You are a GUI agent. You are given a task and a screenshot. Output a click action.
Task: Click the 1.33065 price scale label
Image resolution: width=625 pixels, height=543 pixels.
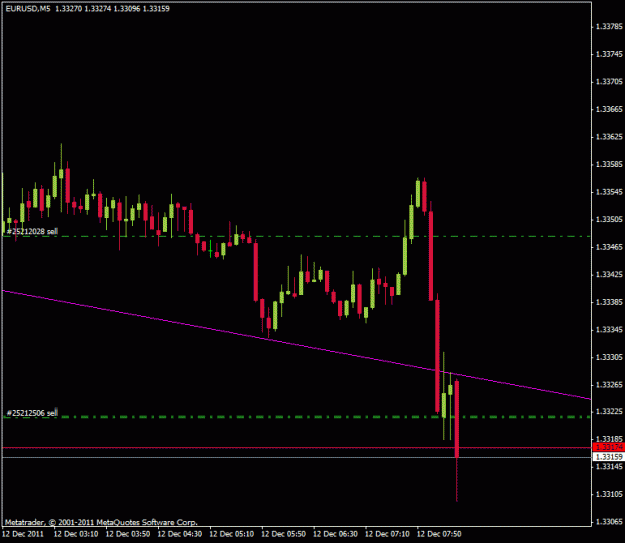(609, 522)
